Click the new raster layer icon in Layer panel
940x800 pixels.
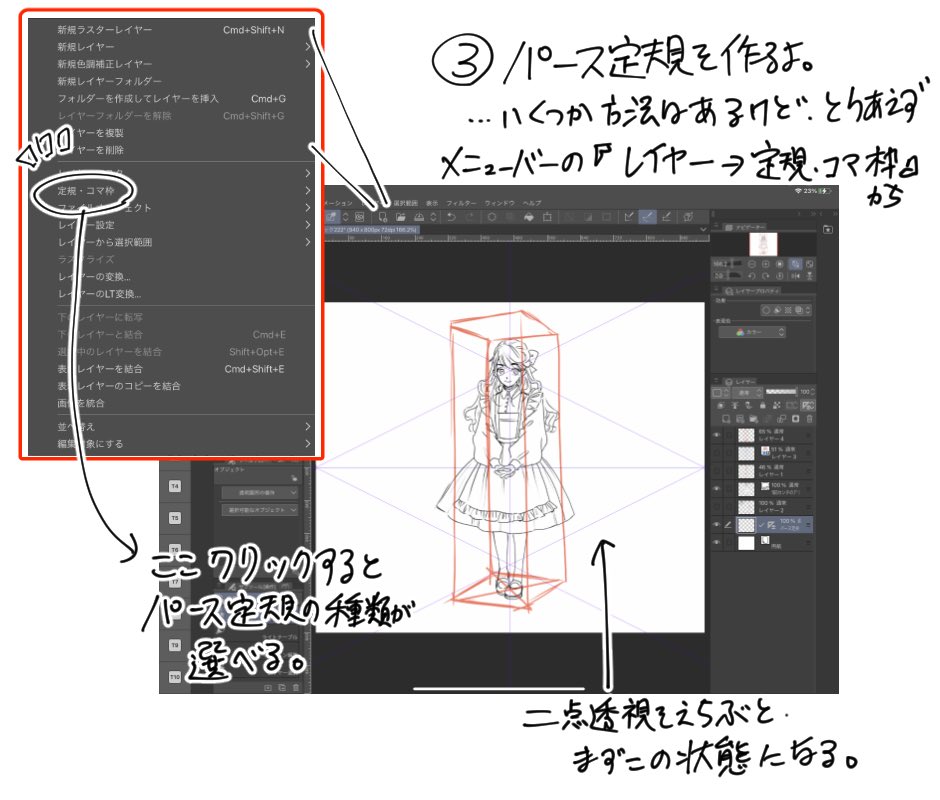coord(726,419)
